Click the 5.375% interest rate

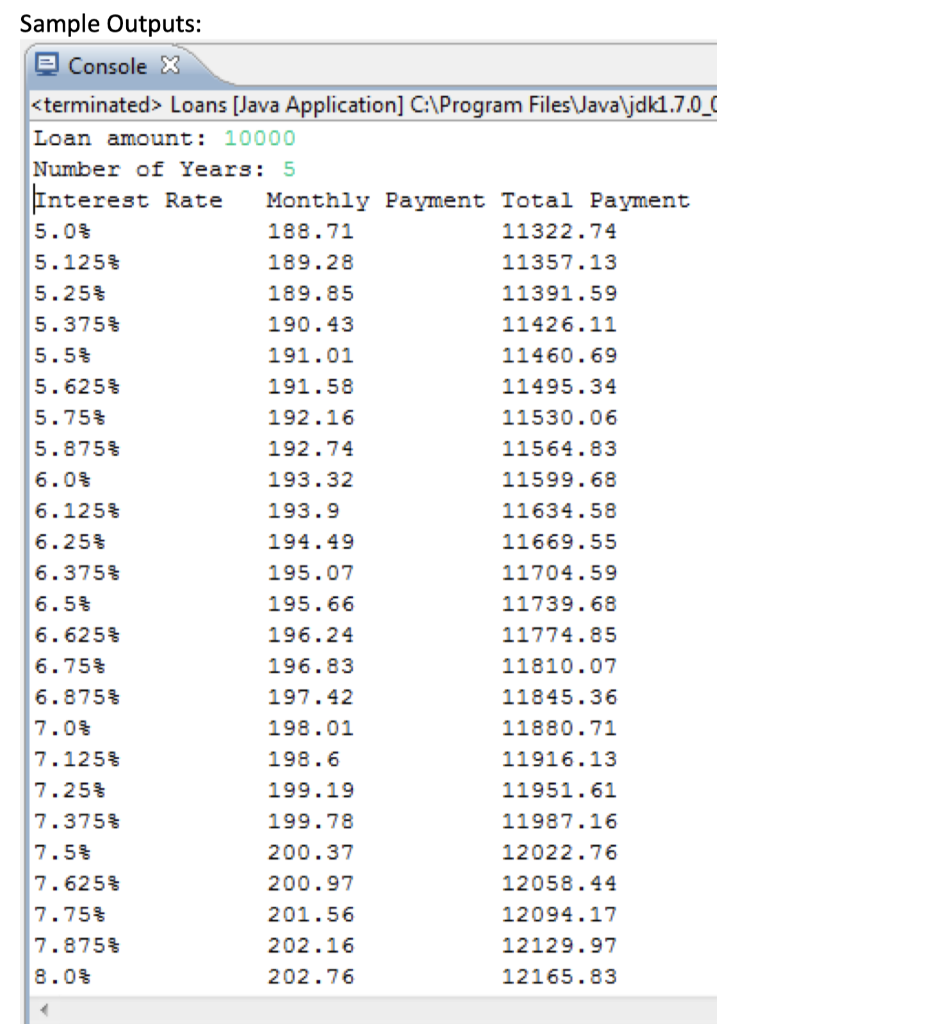click(x=77, y=325)
